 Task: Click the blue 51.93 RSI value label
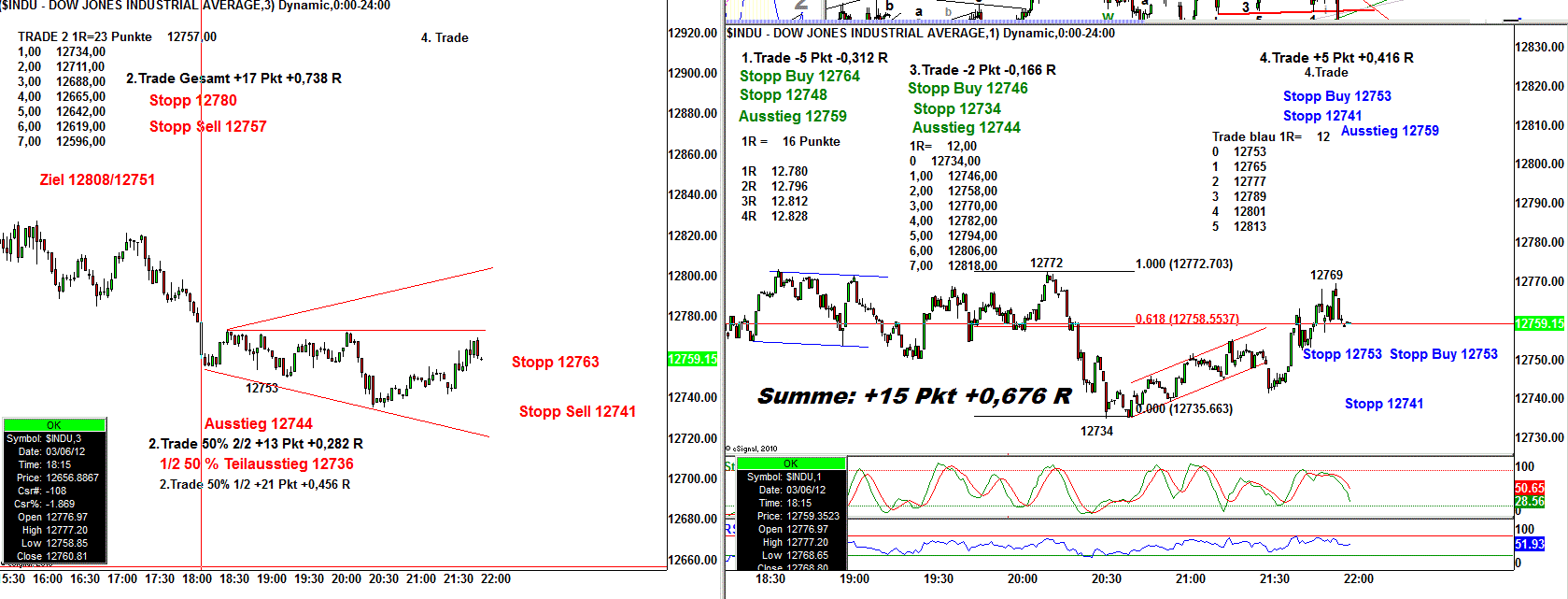point(1529,544)
